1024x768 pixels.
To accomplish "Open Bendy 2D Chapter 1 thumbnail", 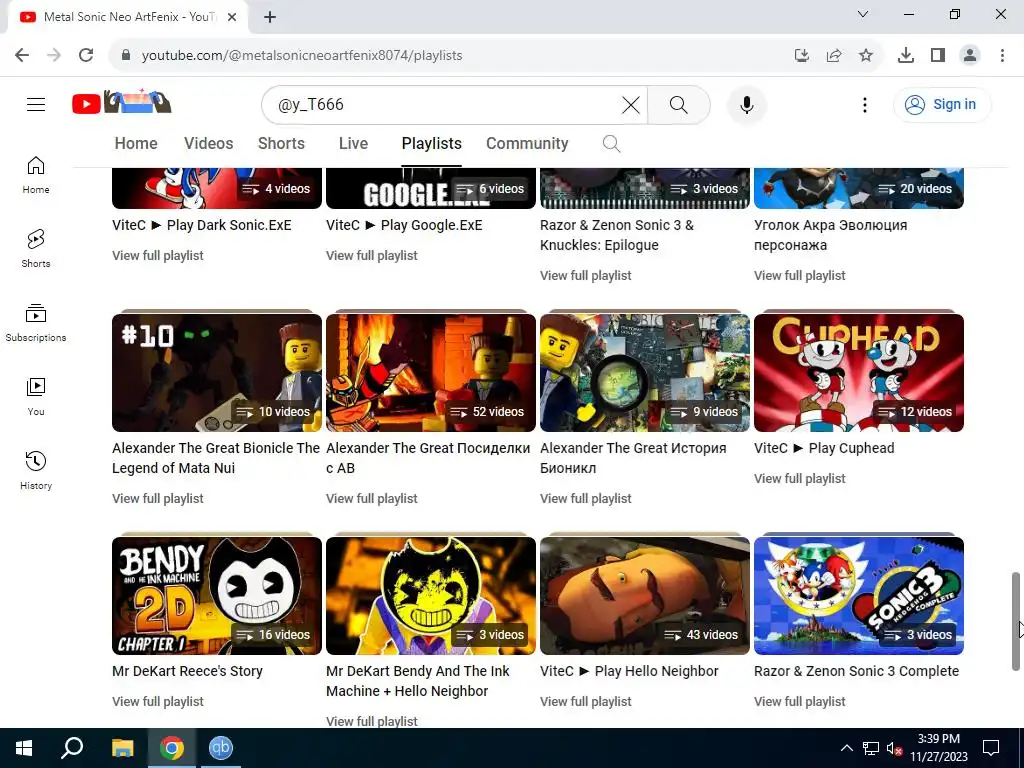I will [217, 596].
